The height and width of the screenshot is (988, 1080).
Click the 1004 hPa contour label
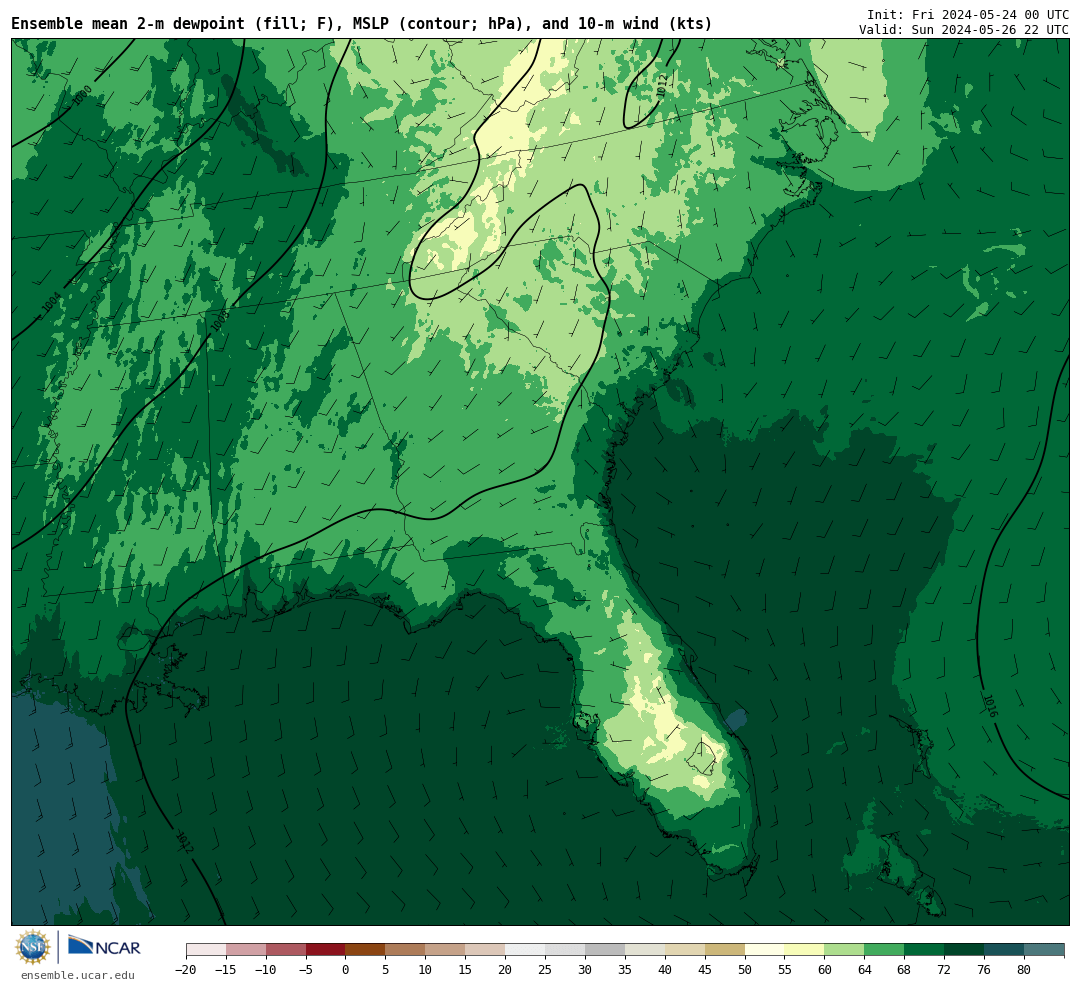pos(52,302)
